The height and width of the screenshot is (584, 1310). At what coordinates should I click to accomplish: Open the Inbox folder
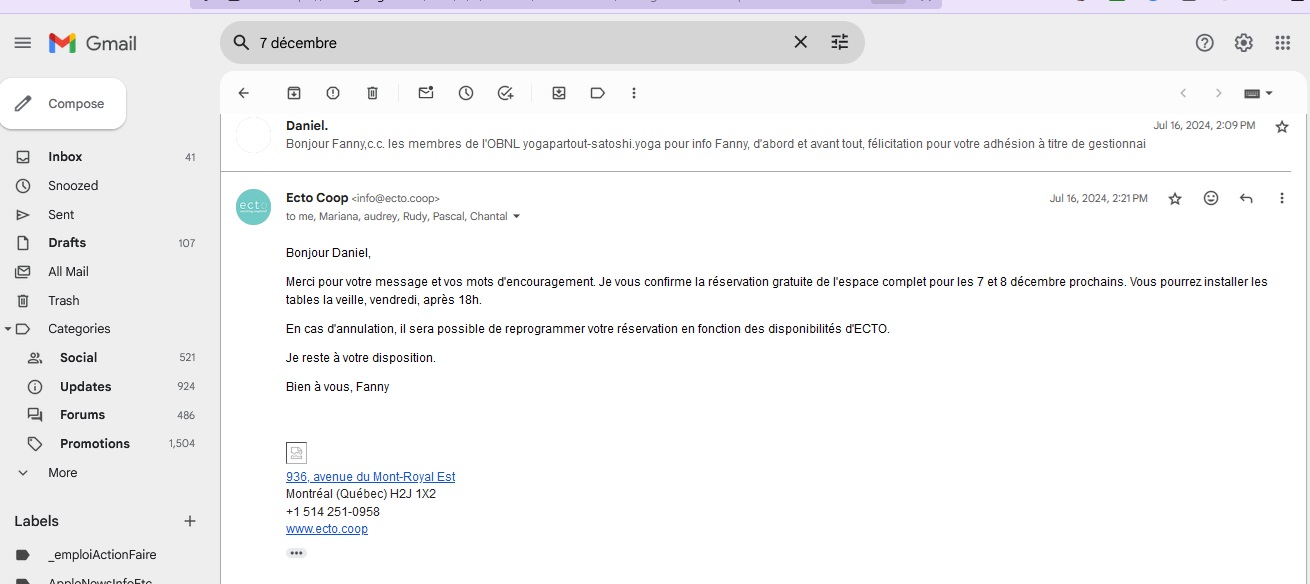(x=65, y=157)
